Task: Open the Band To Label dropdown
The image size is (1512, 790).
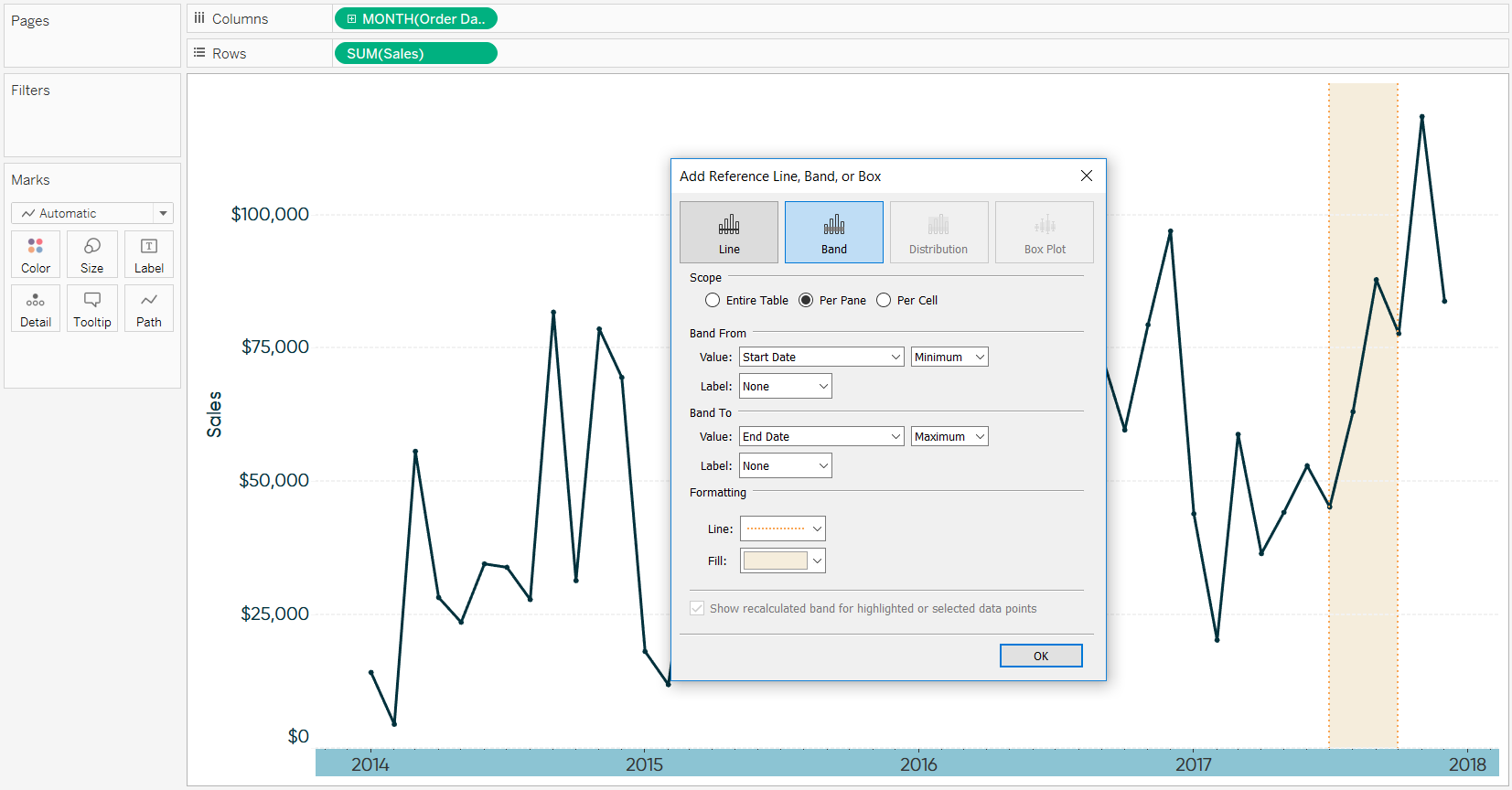Action: point(786,465)
